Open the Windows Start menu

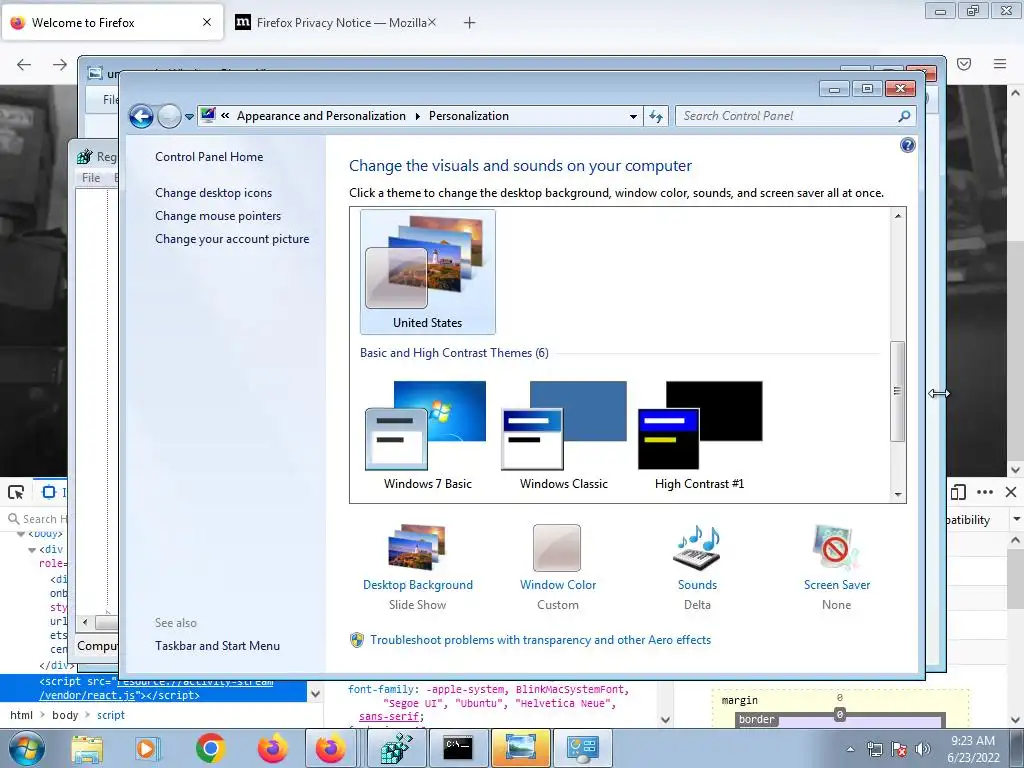point(27,748)
